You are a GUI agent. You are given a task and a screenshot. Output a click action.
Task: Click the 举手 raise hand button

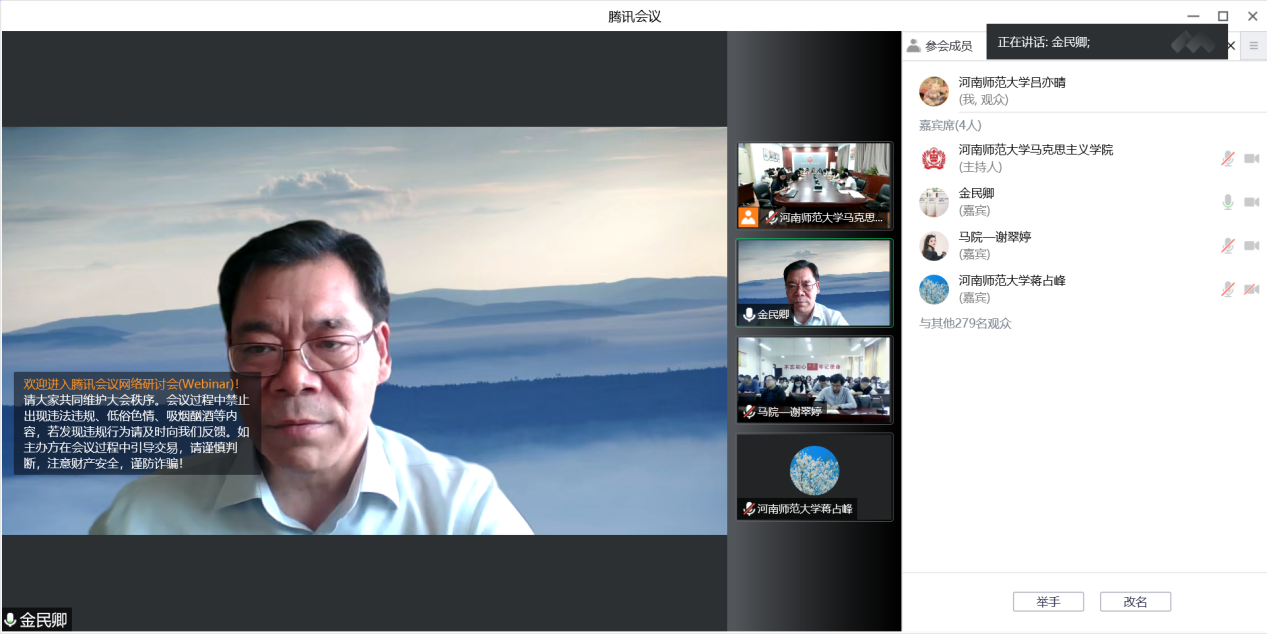click(x=1048, y=602)
